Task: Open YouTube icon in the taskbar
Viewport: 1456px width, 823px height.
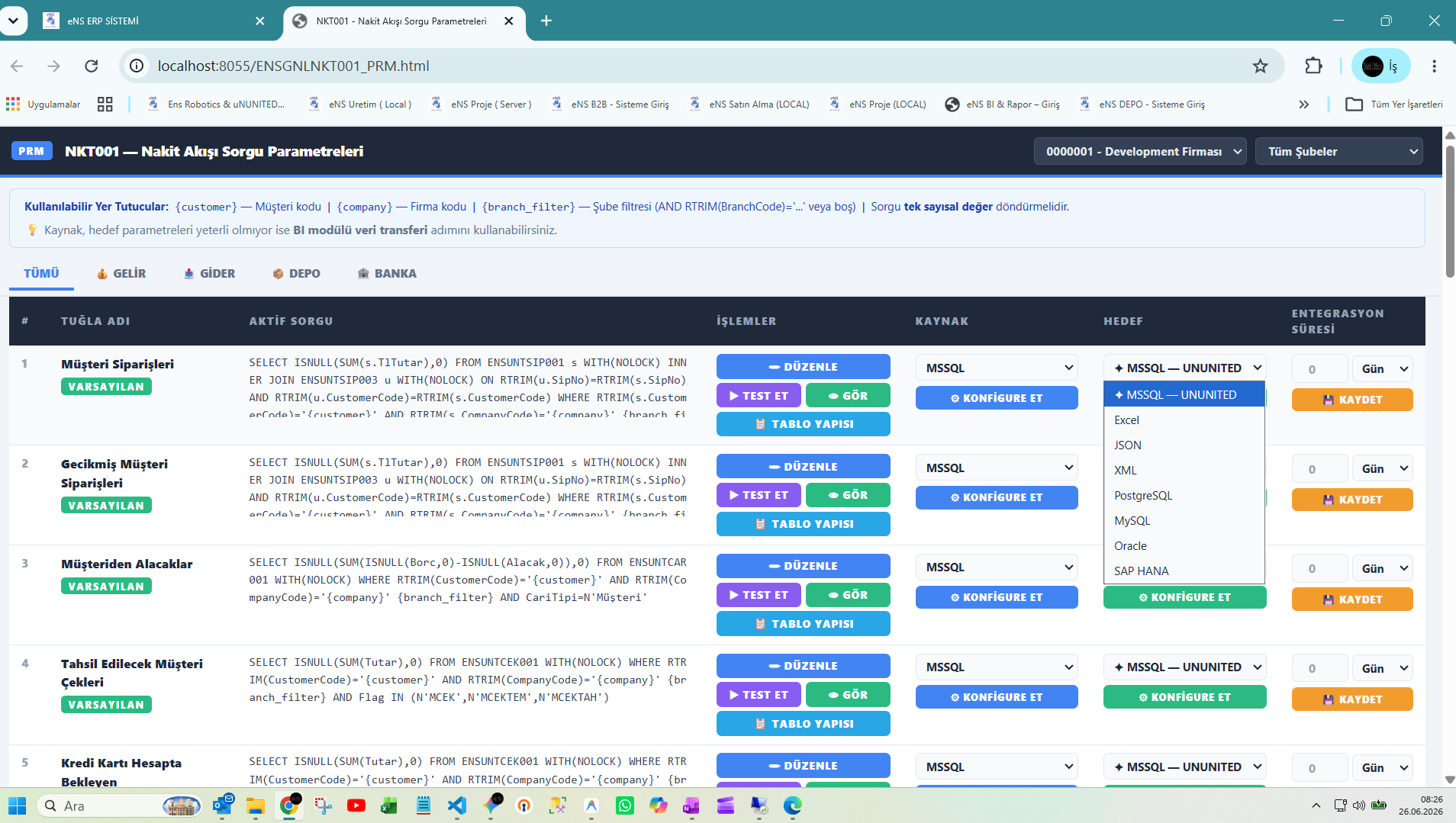Action: [356, 805]
